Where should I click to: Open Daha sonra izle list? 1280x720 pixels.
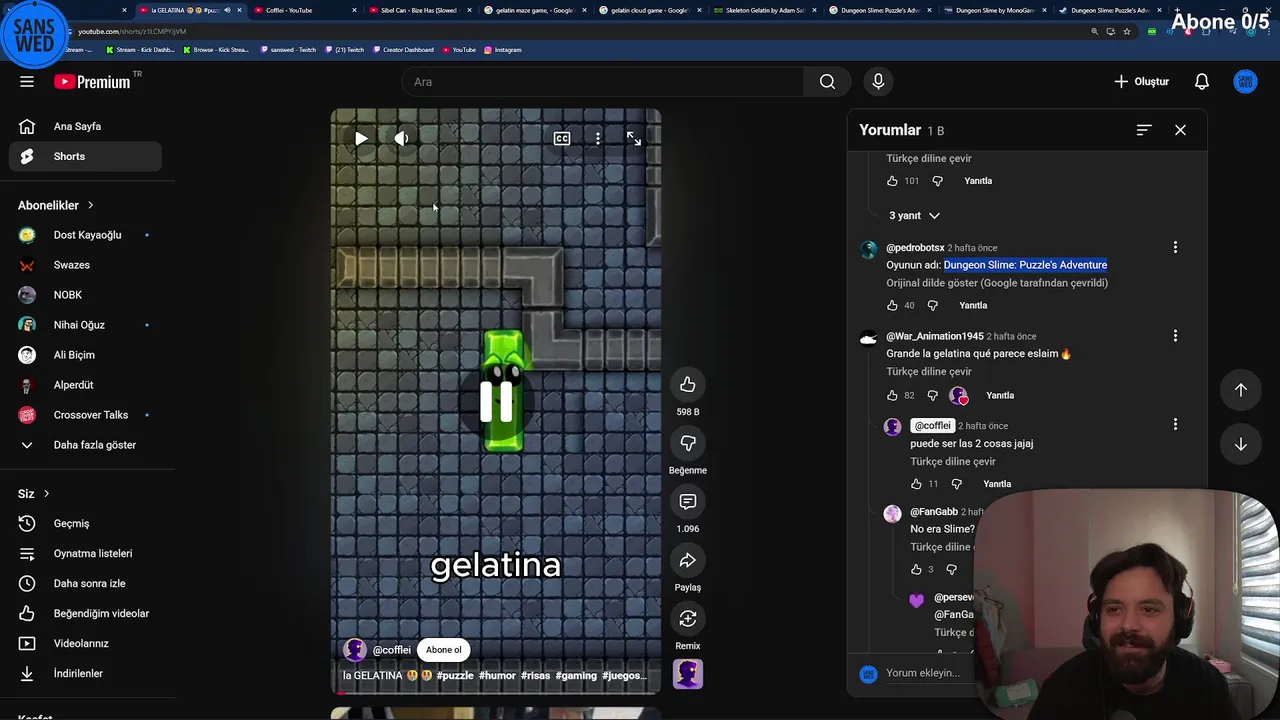[x=90, y=583]
